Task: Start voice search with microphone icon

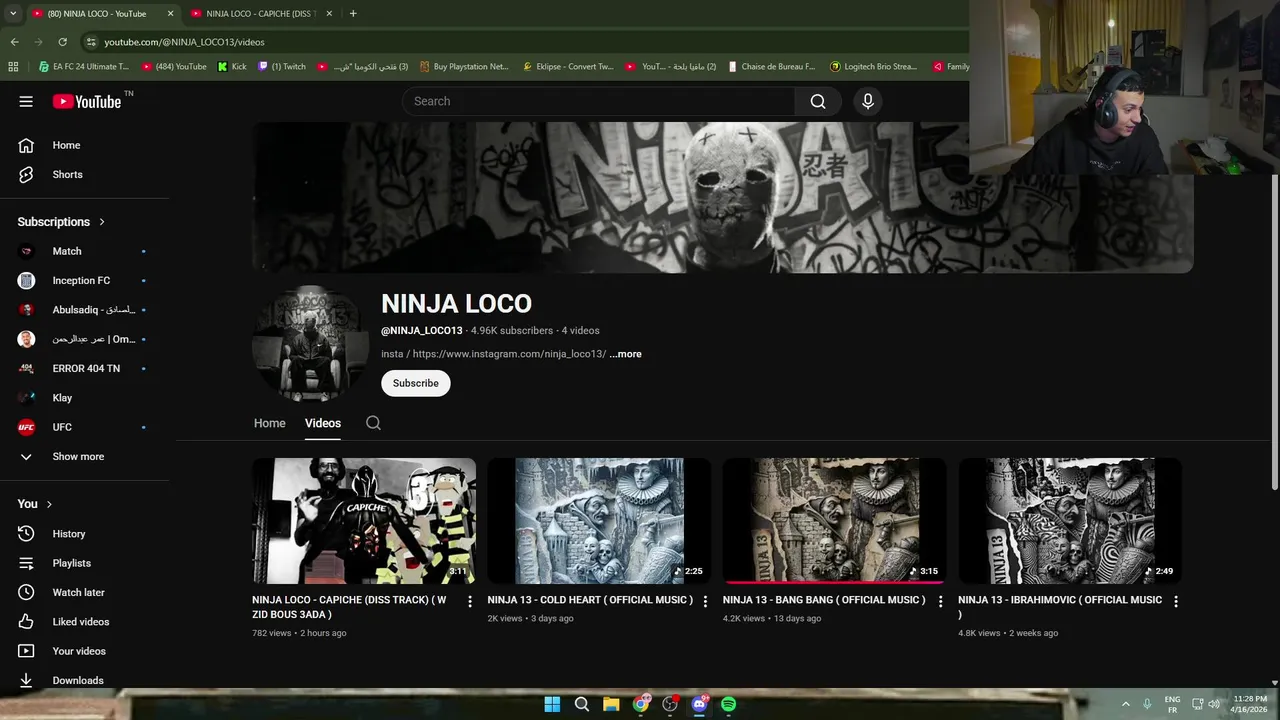Action: (868, 101)
